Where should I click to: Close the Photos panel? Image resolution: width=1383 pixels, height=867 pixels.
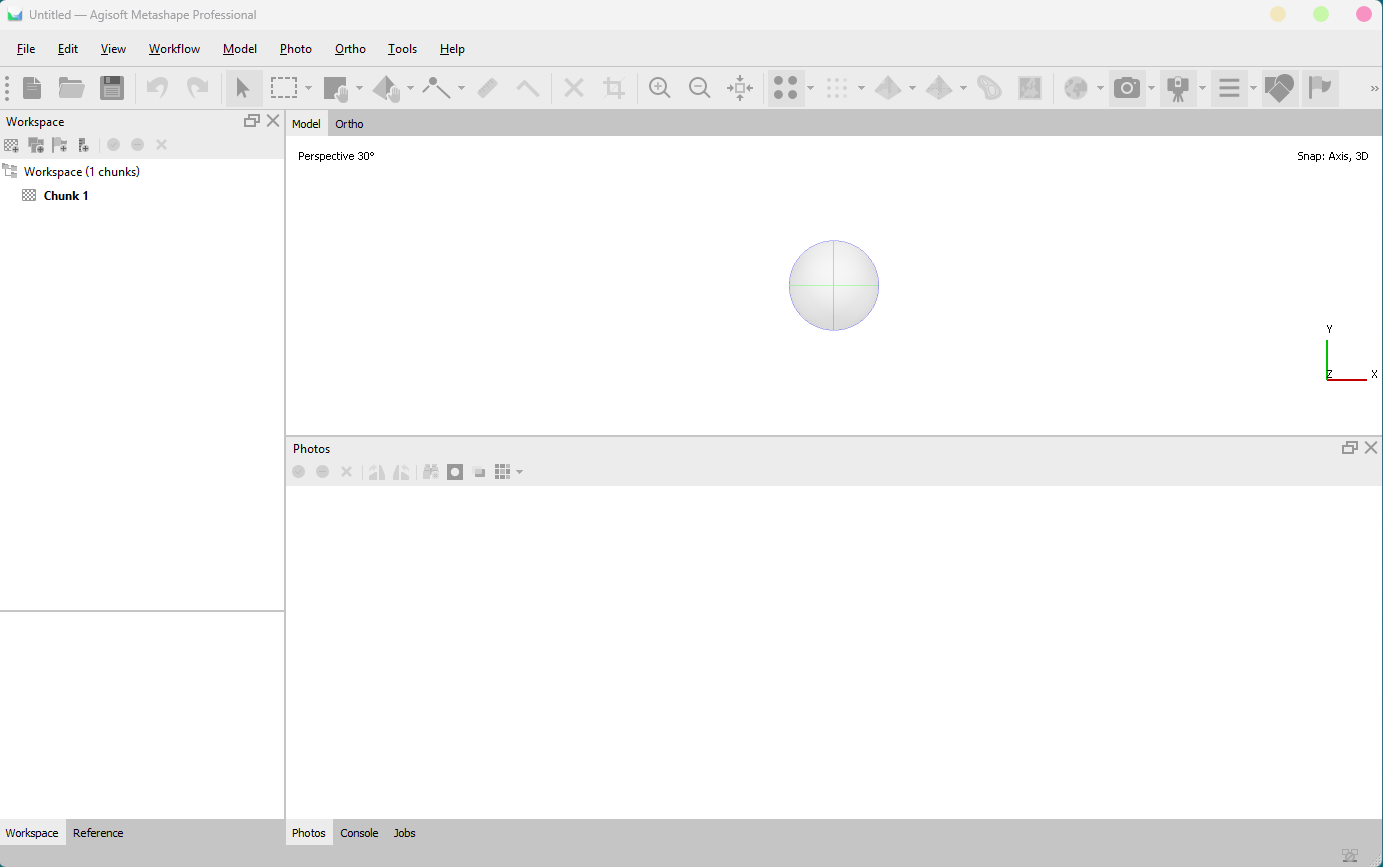pos(1371,448)
